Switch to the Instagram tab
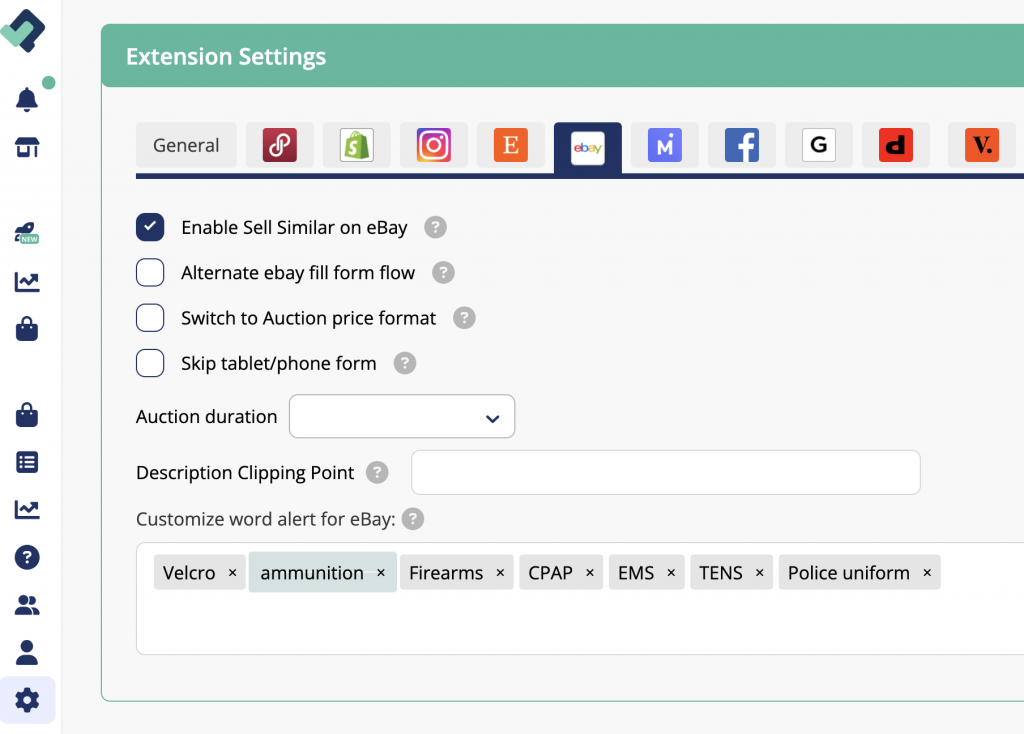This screenshot has height=734, width=1024. coord(434,145)
